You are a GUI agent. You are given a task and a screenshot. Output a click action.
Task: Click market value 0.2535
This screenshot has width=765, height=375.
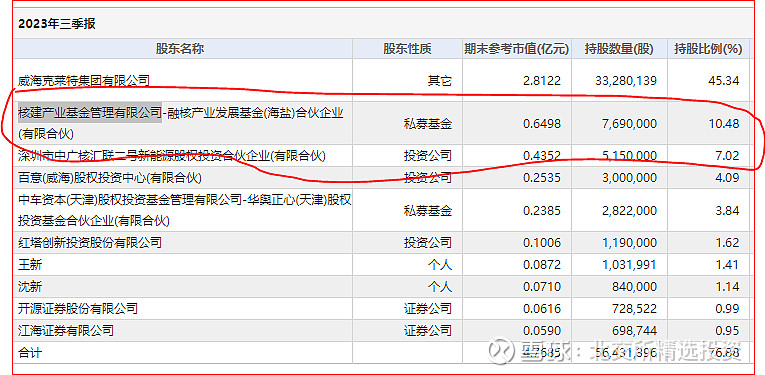(x=542, y=178)
